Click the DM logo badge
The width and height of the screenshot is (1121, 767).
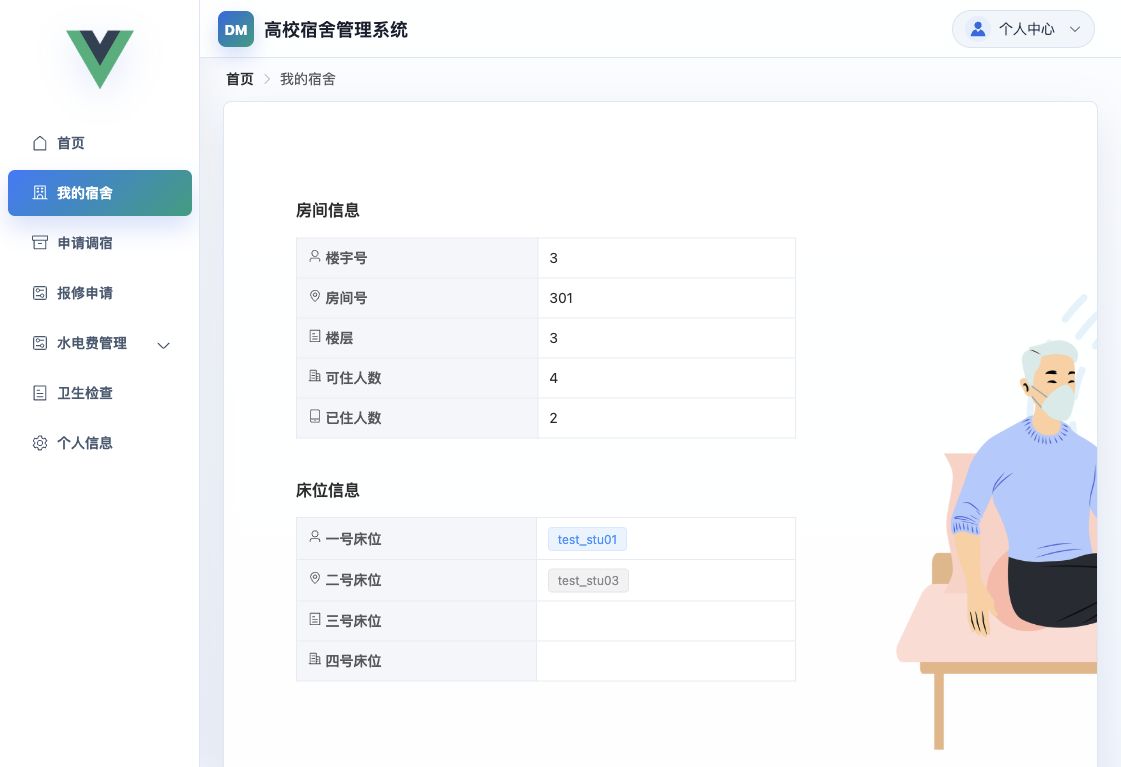click(236, 29)
